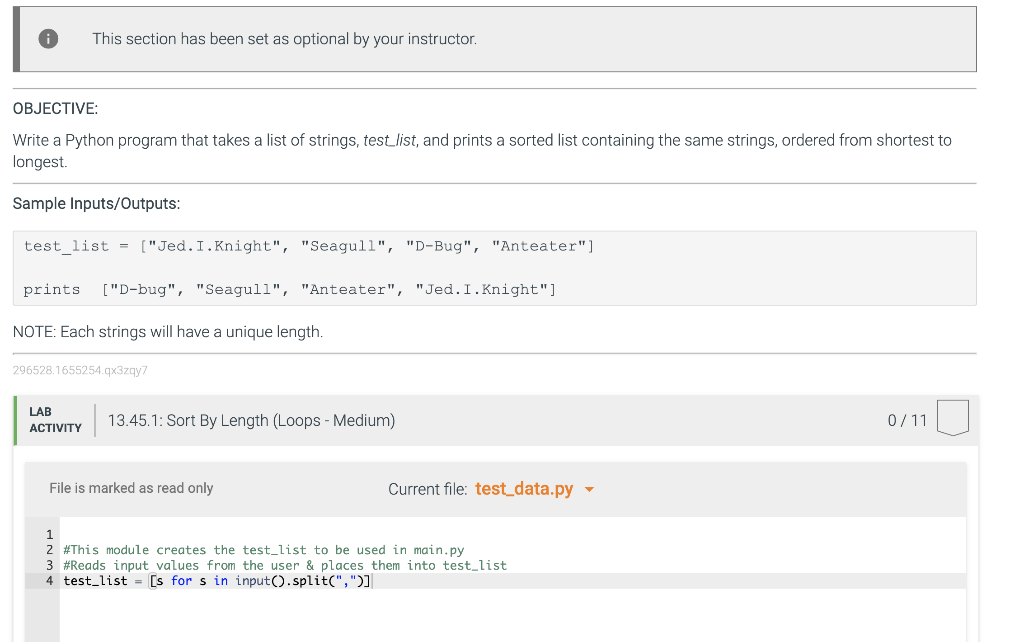1024x642 pixels.
Task: Click the identifier 296528.1655254.qx3zqy7
Action: coord(79,370)
